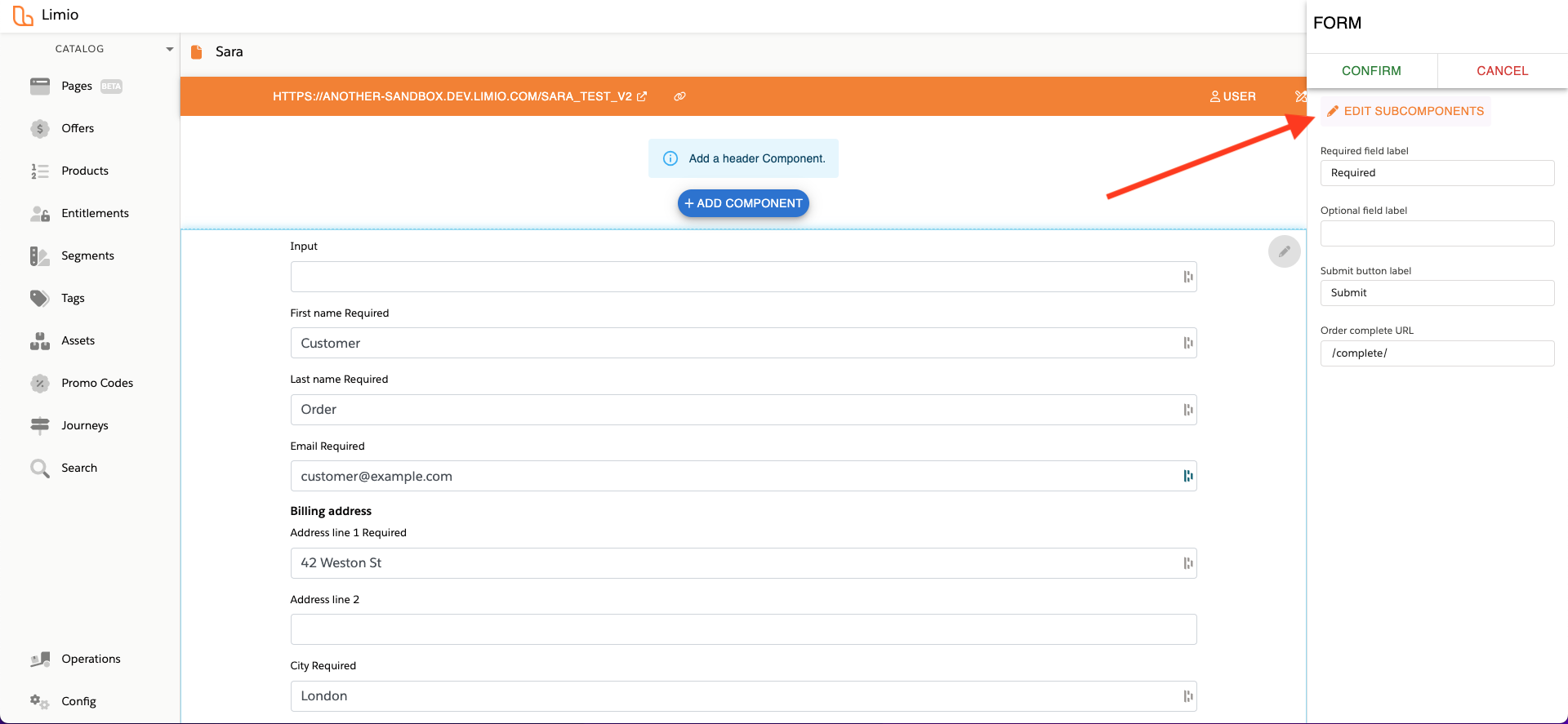The width and height of the screenshot is (1568, 724).
Task: Click the Order complete URL input
Action: (1437, 353)
